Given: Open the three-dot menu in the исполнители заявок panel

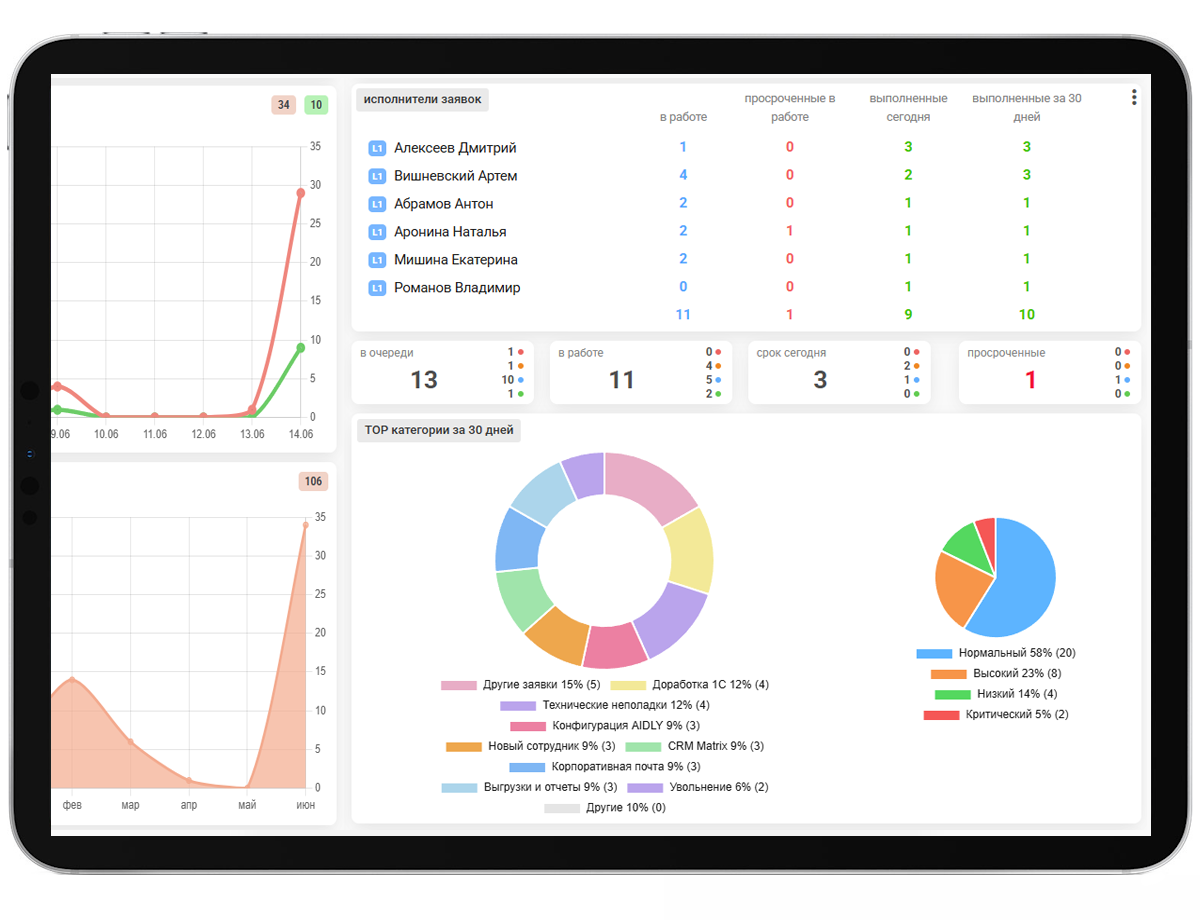Looking at the screenshot, I should tap(1134, 97).
